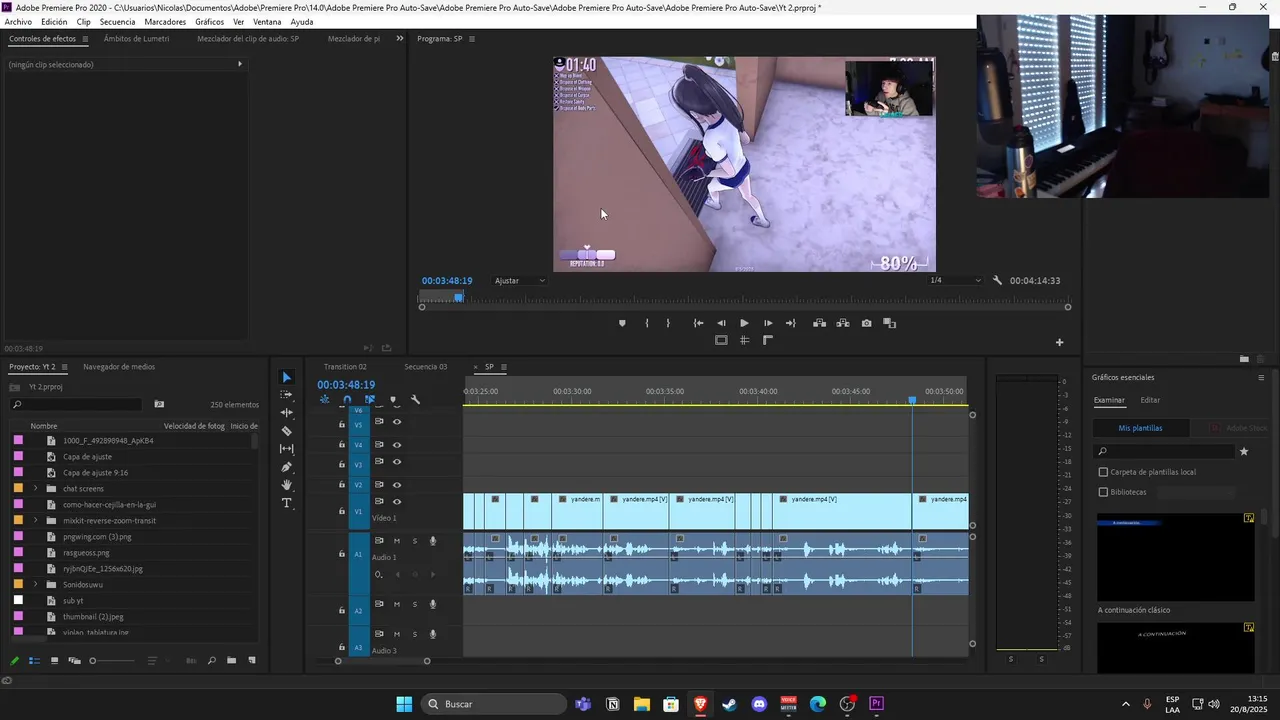Select Mis plantillas button
Screen dimensions: 1280x720
(1140, 428)
